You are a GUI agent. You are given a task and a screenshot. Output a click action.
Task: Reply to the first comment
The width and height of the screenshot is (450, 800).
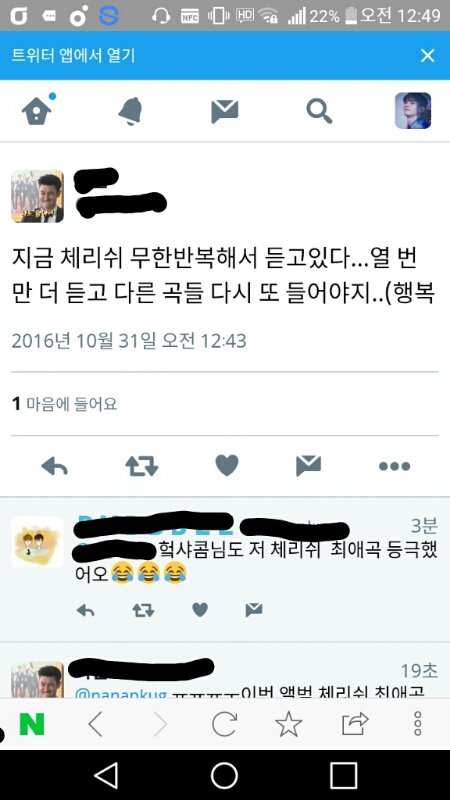pos(85,610)
